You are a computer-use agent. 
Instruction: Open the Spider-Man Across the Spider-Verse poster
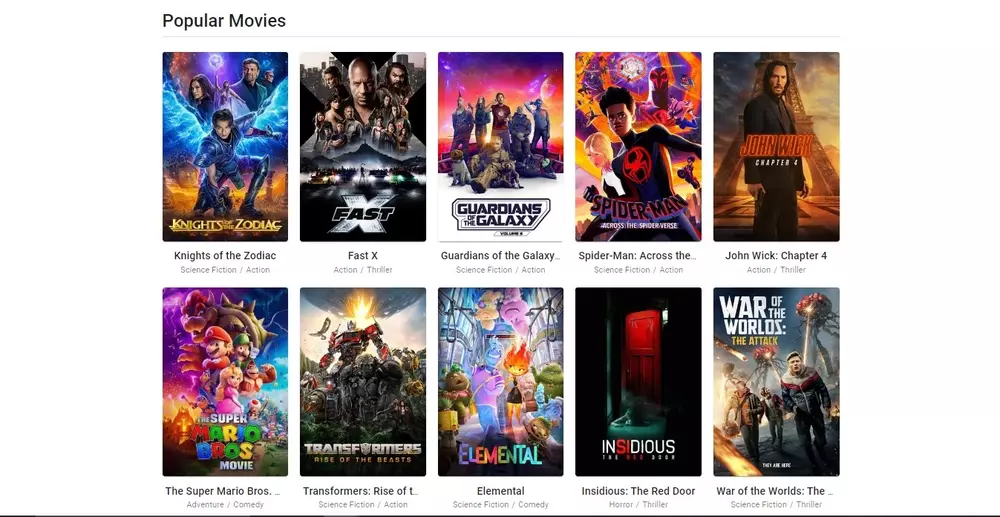638,147
